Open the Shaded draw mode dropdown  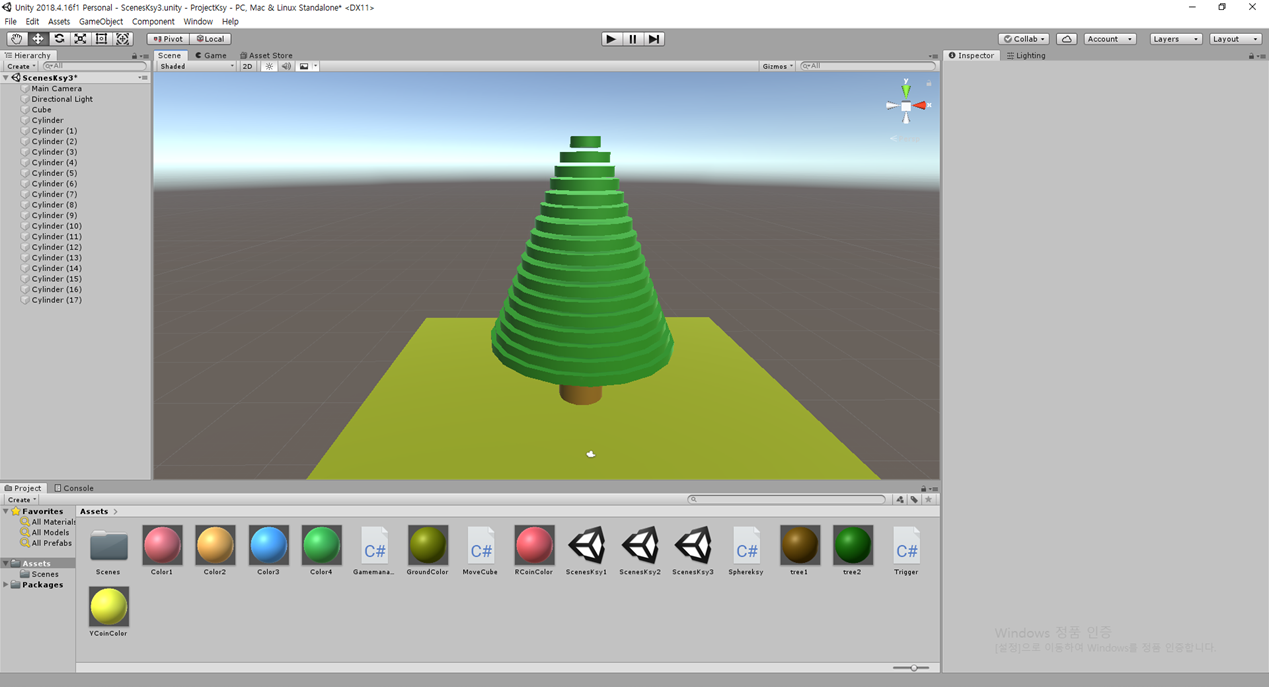pos(197,66)
